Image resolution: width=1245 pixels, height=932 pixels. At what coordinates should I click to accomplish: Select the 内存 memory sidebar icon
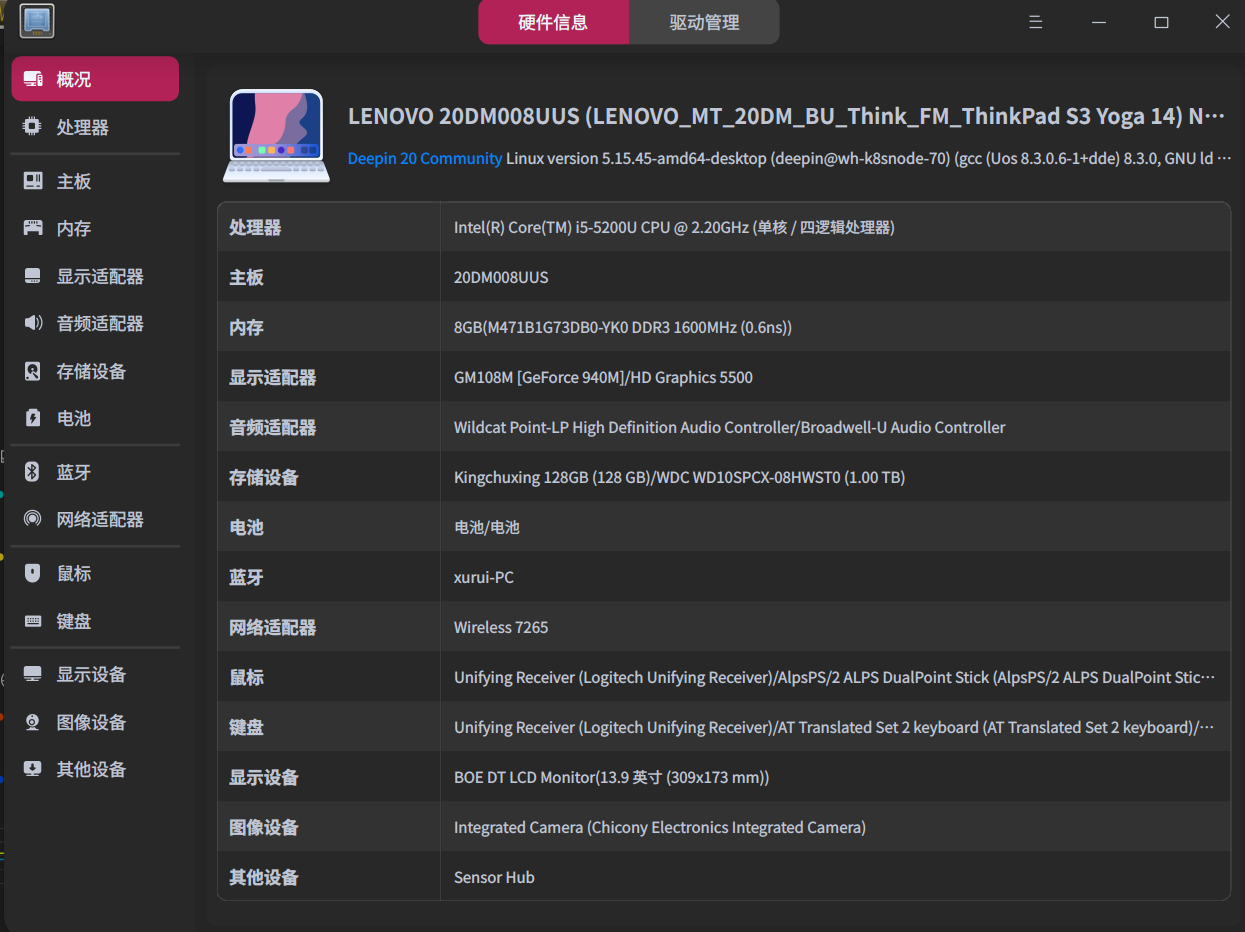pyautogui.click(x=33, y=228)
